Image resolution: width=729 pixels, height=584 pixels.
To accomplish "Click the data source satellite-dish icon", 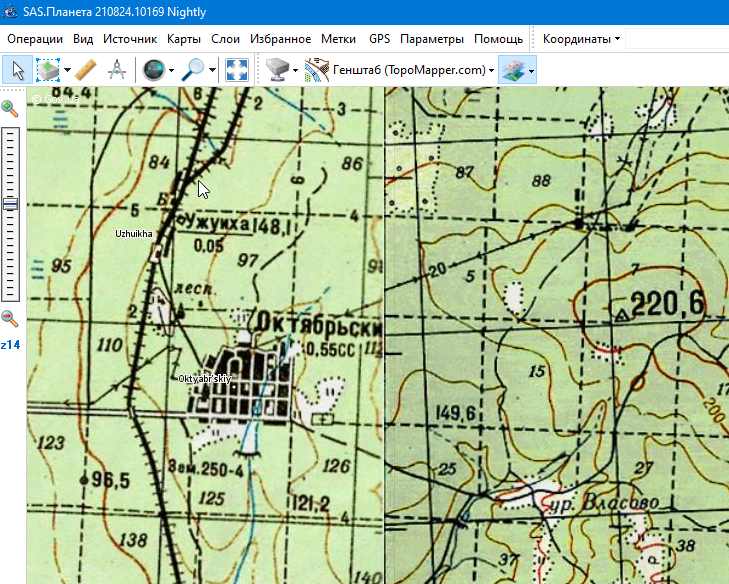I will 278,70.
